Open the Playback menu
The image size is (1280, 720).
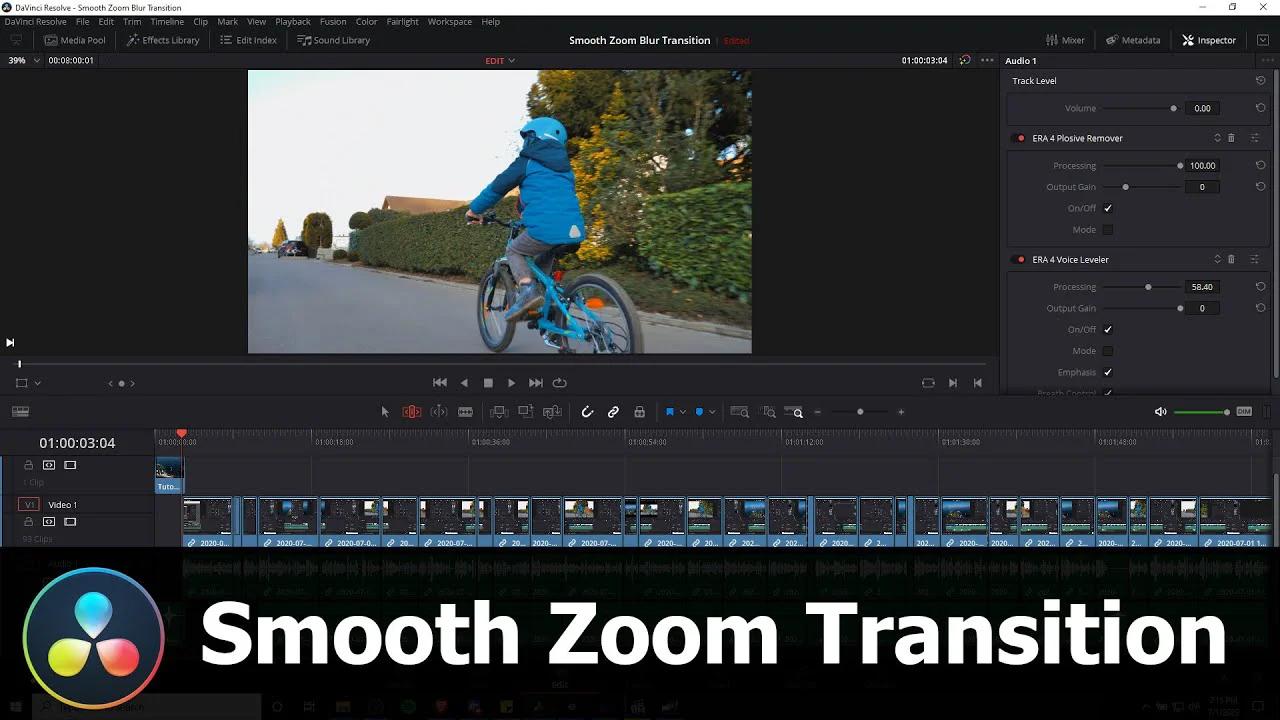(292, 21)
